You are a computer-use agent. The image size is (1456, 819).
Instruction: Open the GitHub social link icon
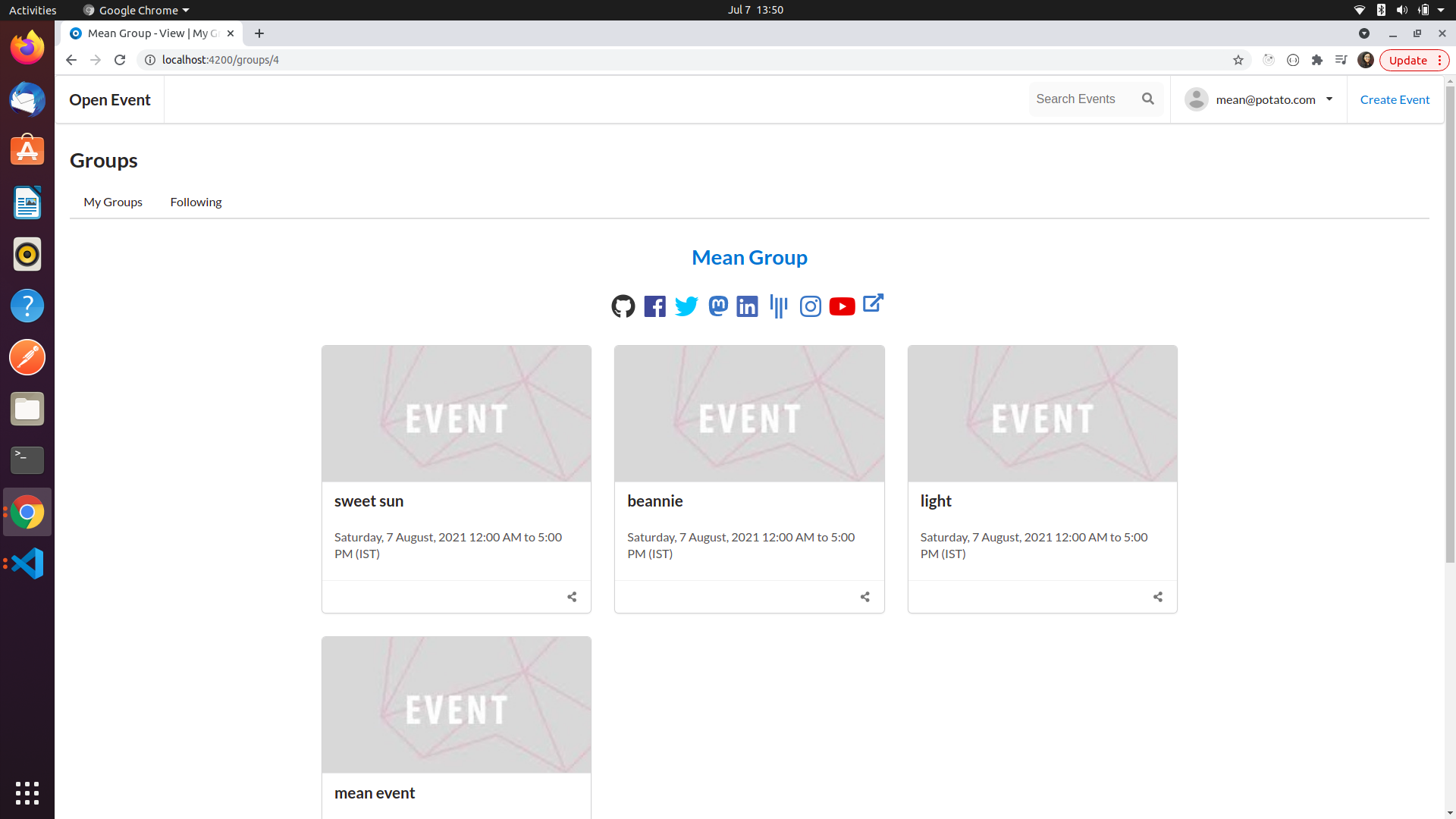point(623,306)
